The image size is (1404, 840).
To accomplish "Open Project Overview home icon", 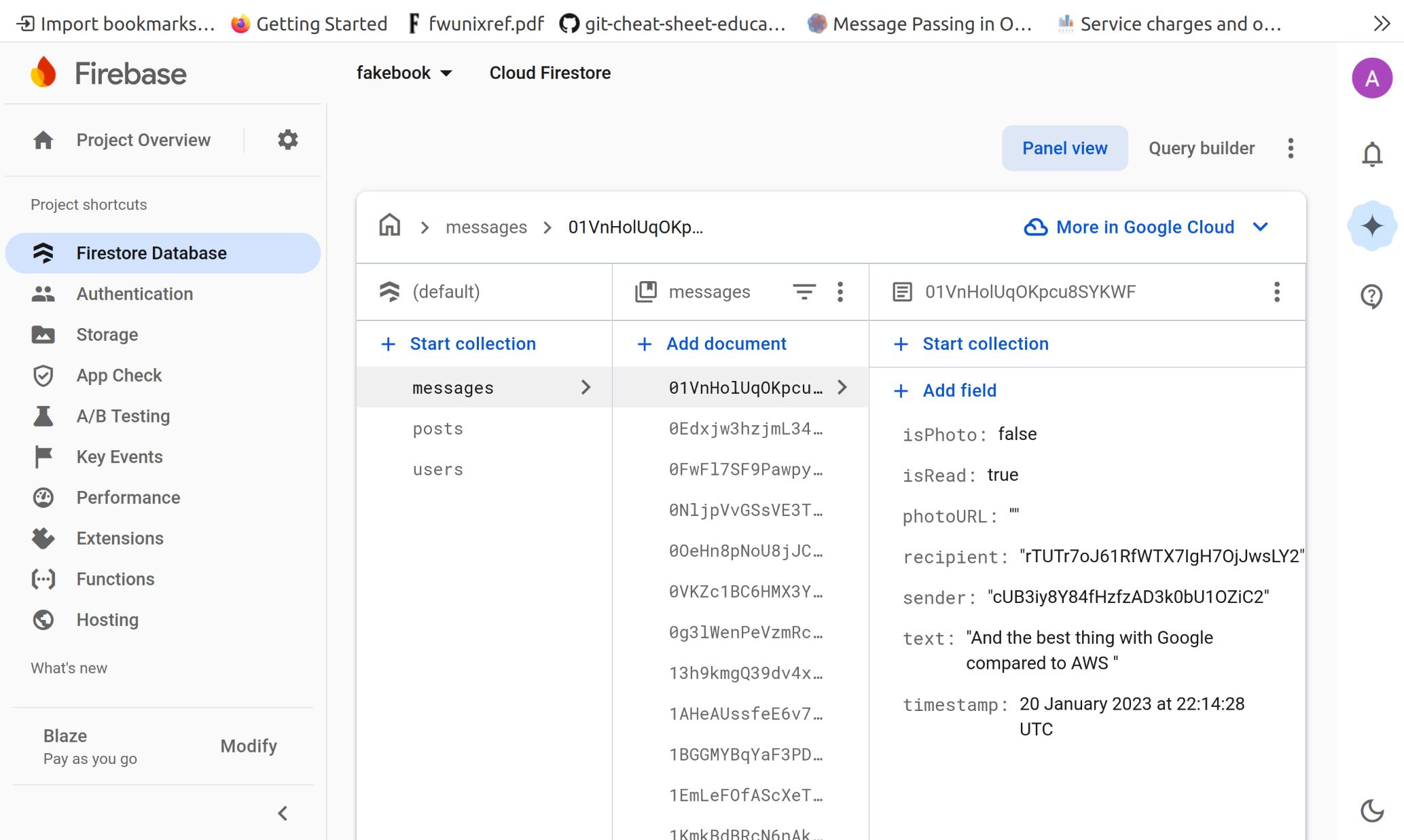I will point(43,140).
